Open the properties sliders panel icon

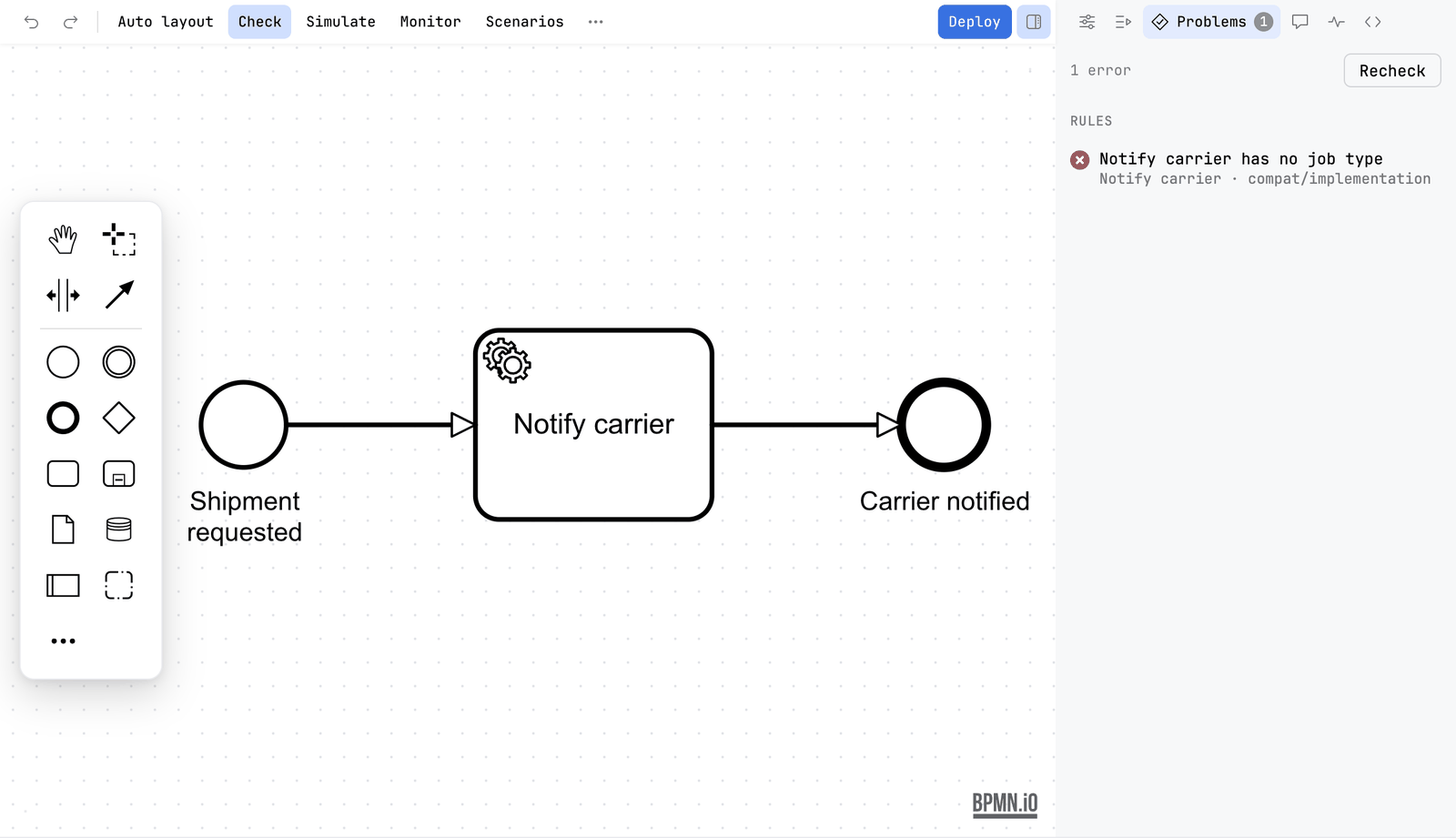point(1087,22)
